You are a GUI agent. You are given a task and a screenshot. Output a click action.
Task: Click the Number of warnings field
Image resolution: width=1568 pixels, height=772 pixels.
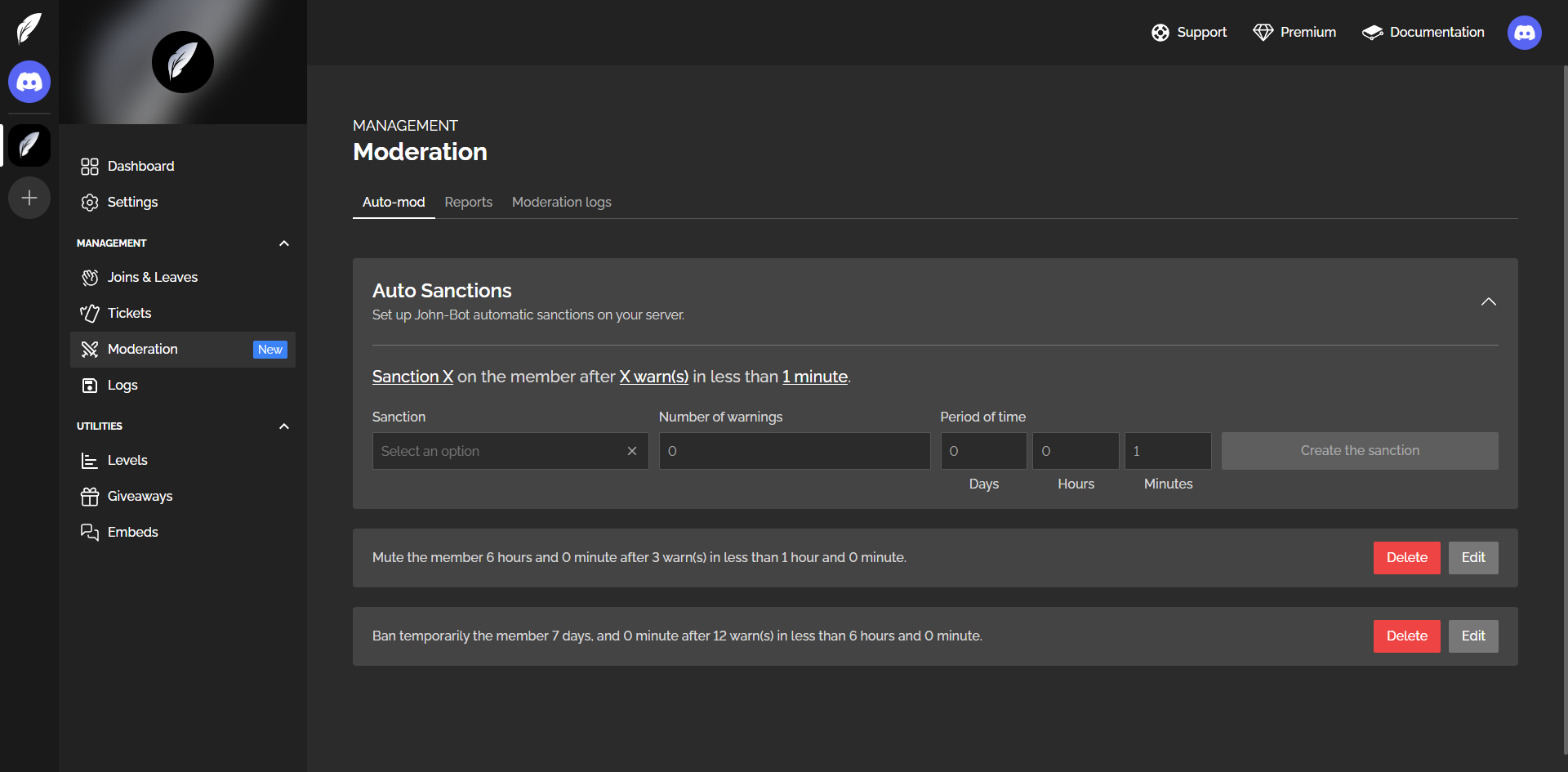pos(794,451)
